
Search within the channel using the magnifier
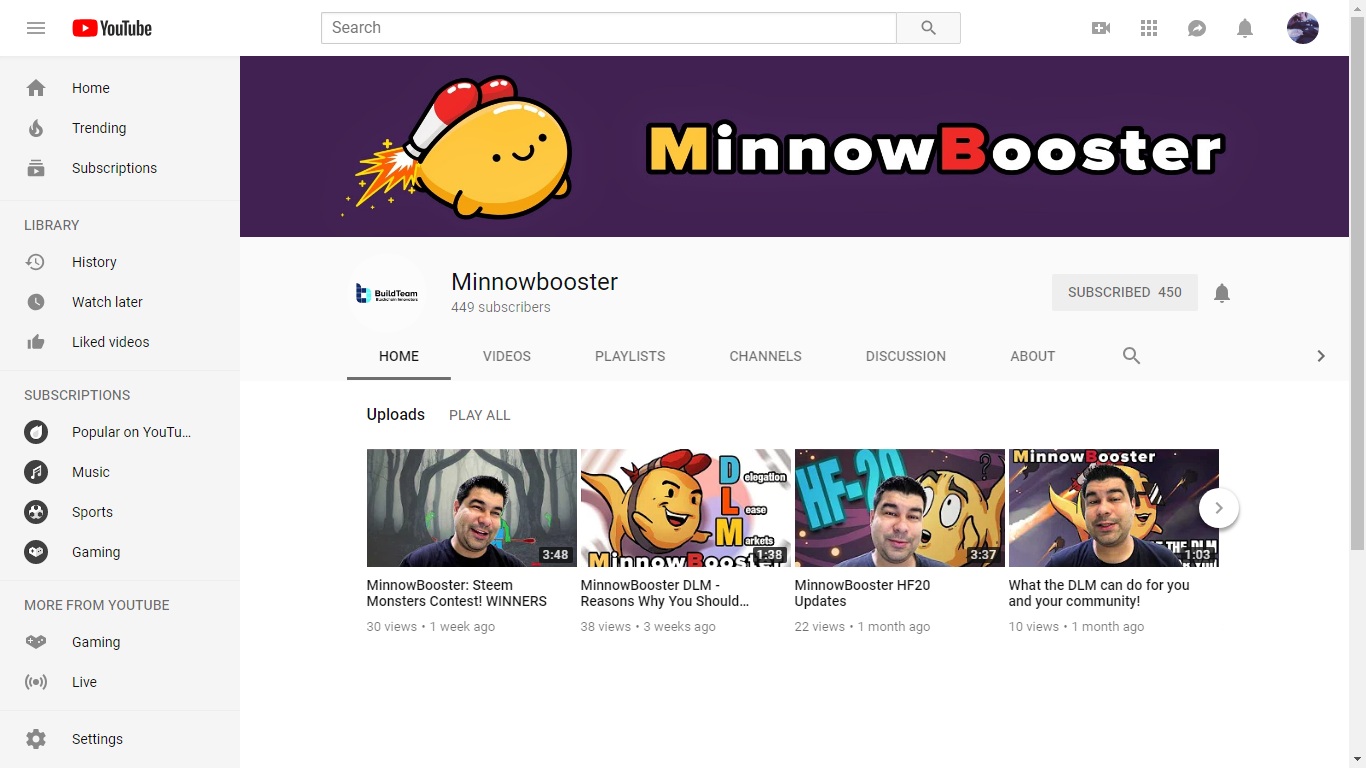(1131, 356)
